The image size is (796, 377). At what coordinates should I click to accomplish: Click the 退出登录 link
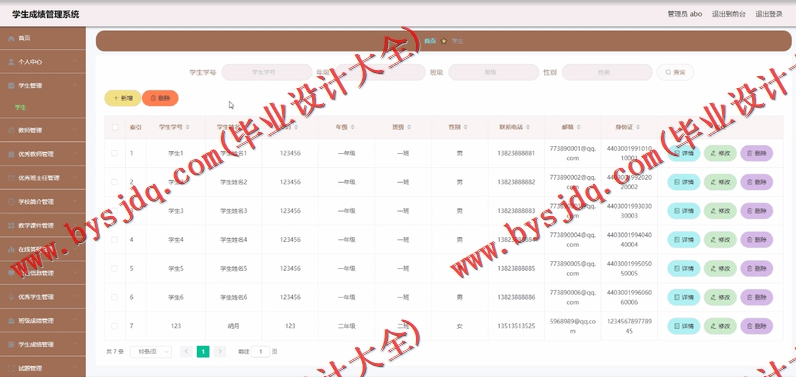click(x=769, y=14)
